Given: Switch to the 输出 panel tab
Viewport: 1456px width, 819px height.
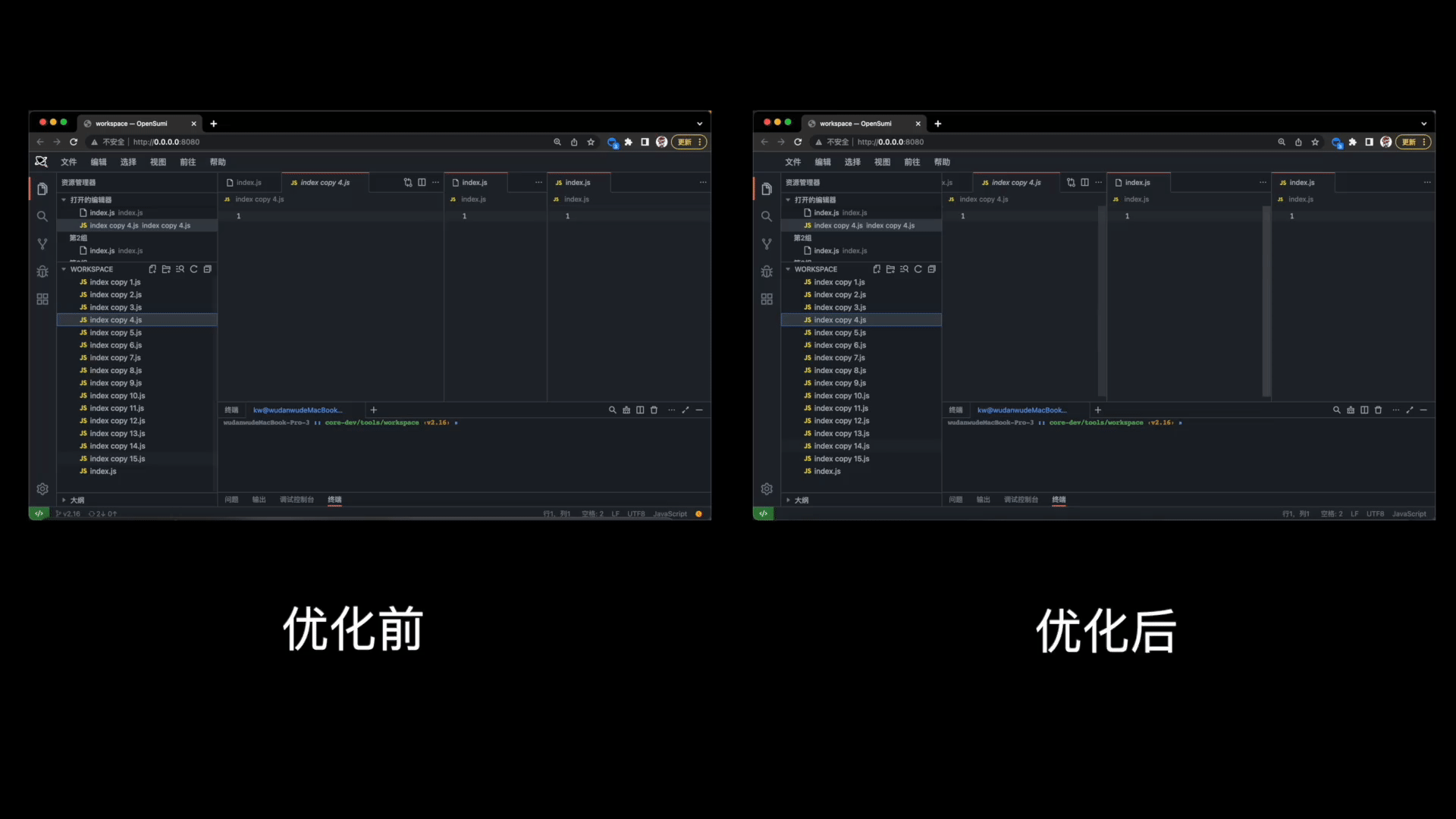Looking at the screenshot, I should tap(258, 500).
